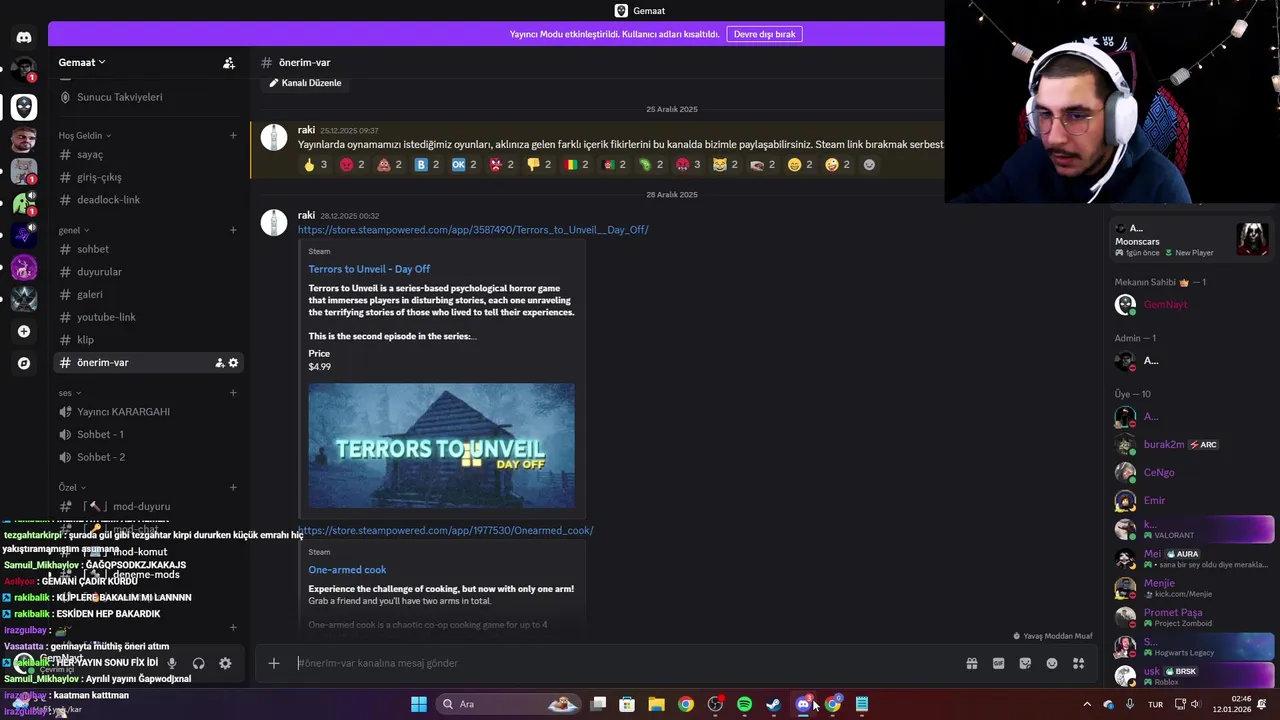Open Spotify from the taskbar
1280x720 pixels.
point(744,704)
